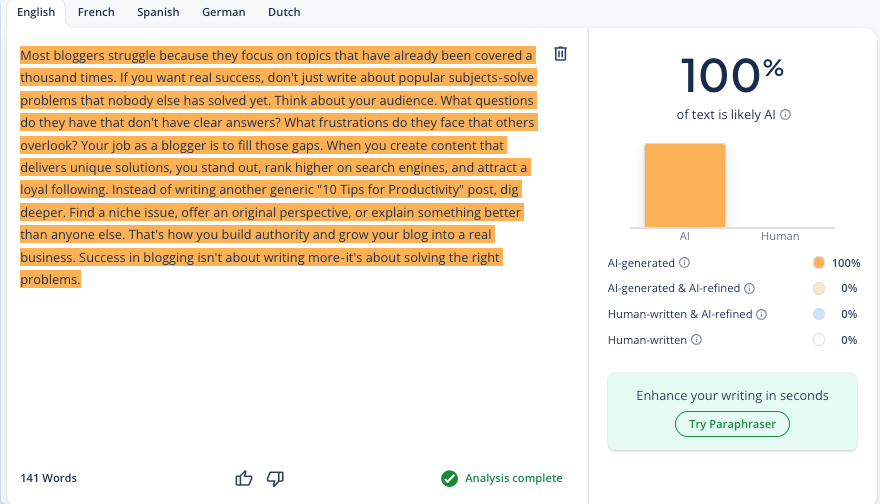
Task: Click the green Analysis complete checkmark
Action: coord(449,478)
